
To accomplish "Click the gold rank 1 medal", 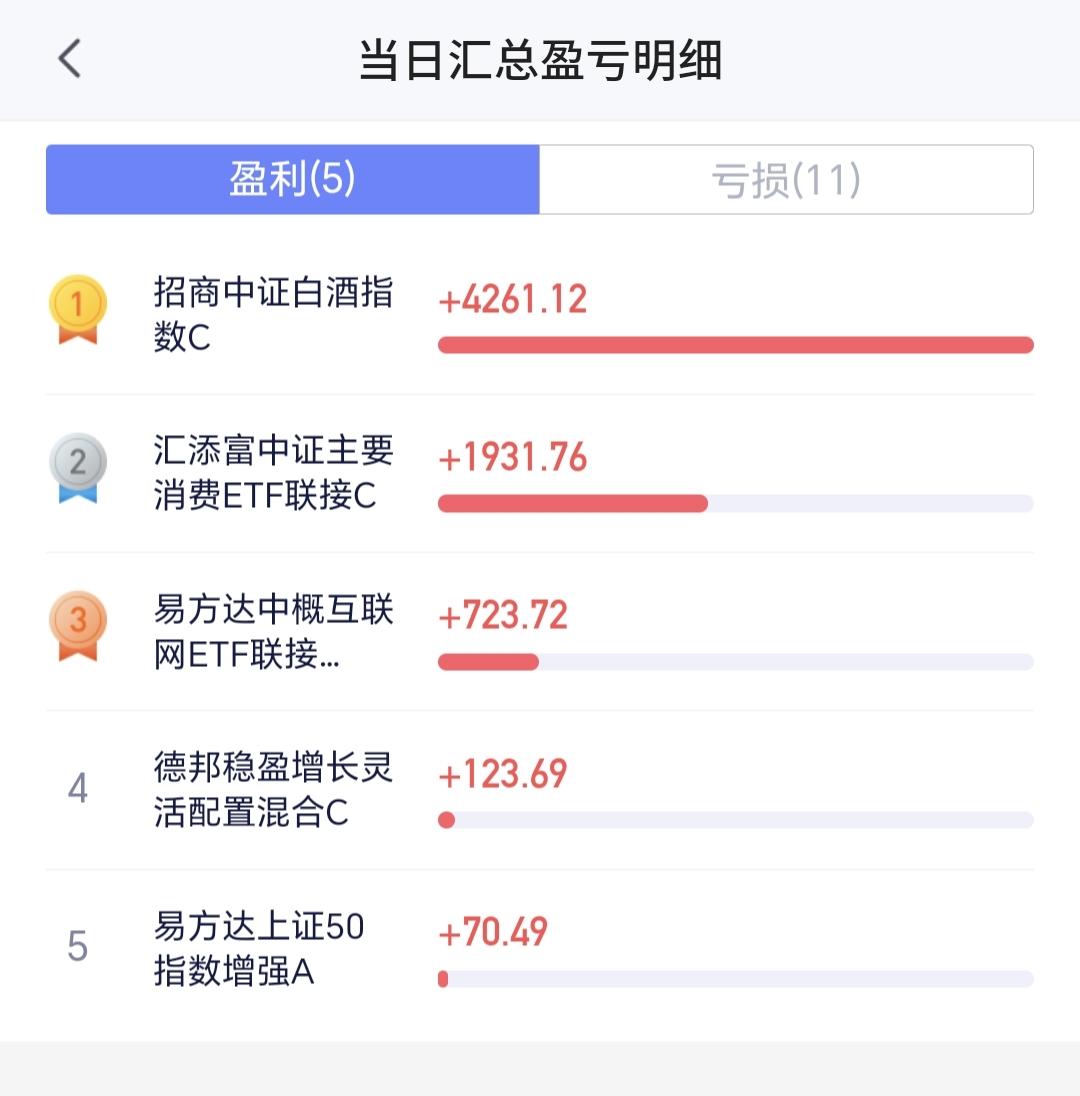I will (78, 309).
